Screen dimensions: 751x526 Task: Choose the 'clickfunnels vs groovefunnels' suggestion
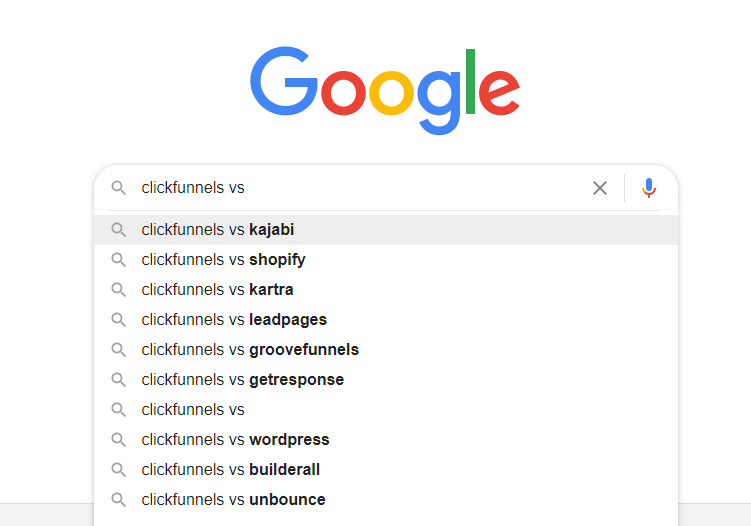click(x=250, y=350)
